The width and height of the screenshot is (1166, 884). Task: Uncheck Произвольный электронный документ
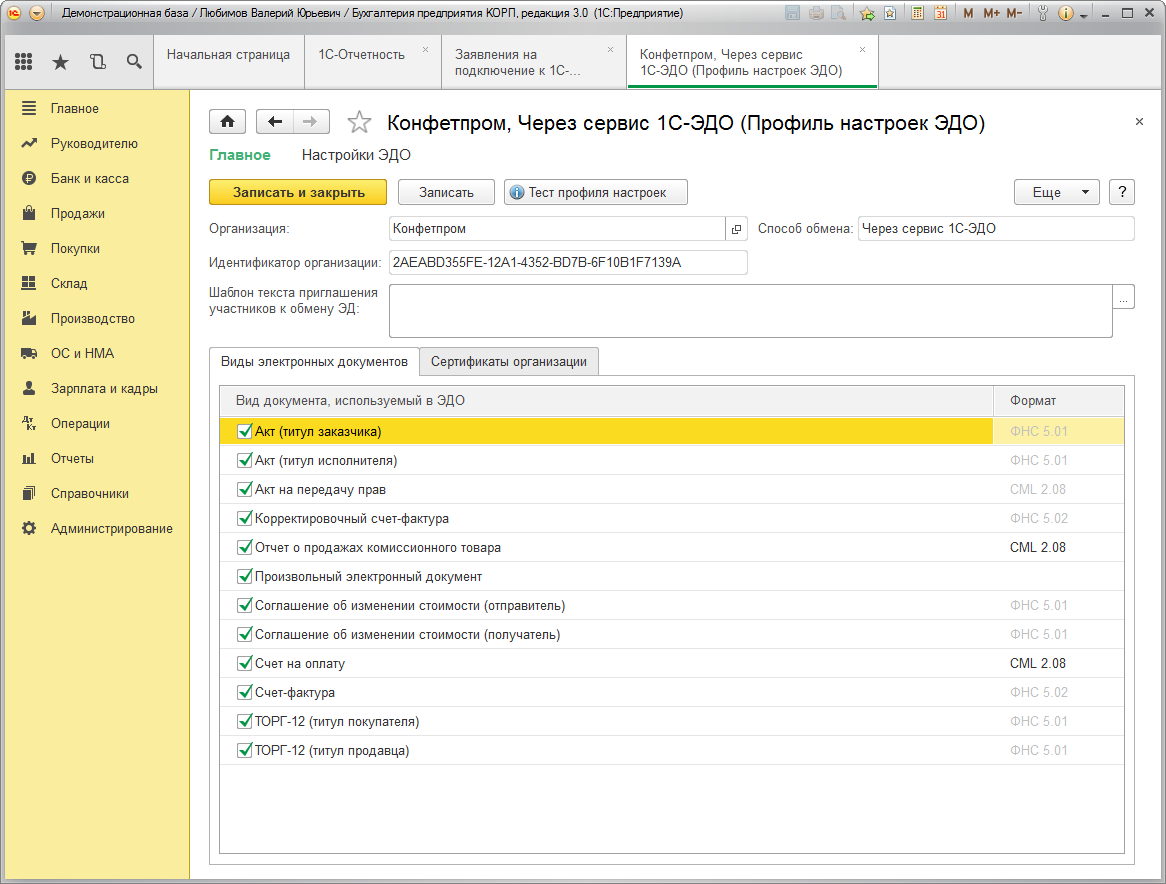tap(245, 576)
